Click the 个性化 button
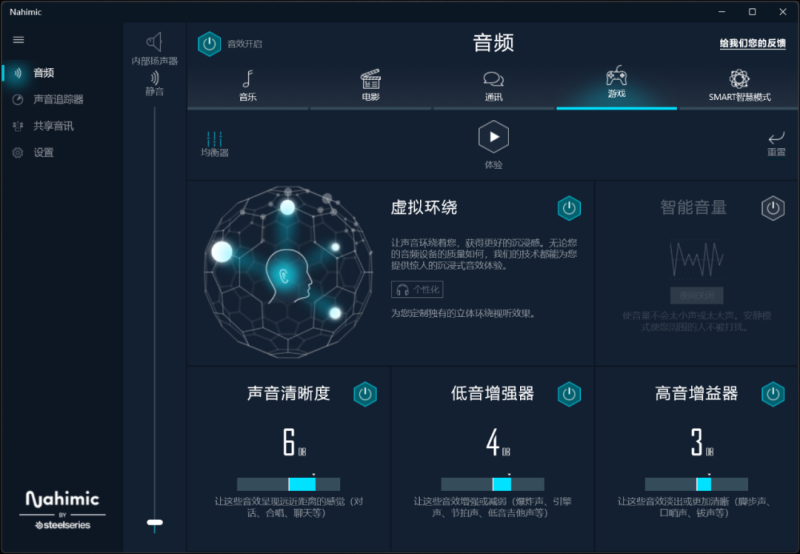This screenshot has width=800, height=554. (417, 290)
